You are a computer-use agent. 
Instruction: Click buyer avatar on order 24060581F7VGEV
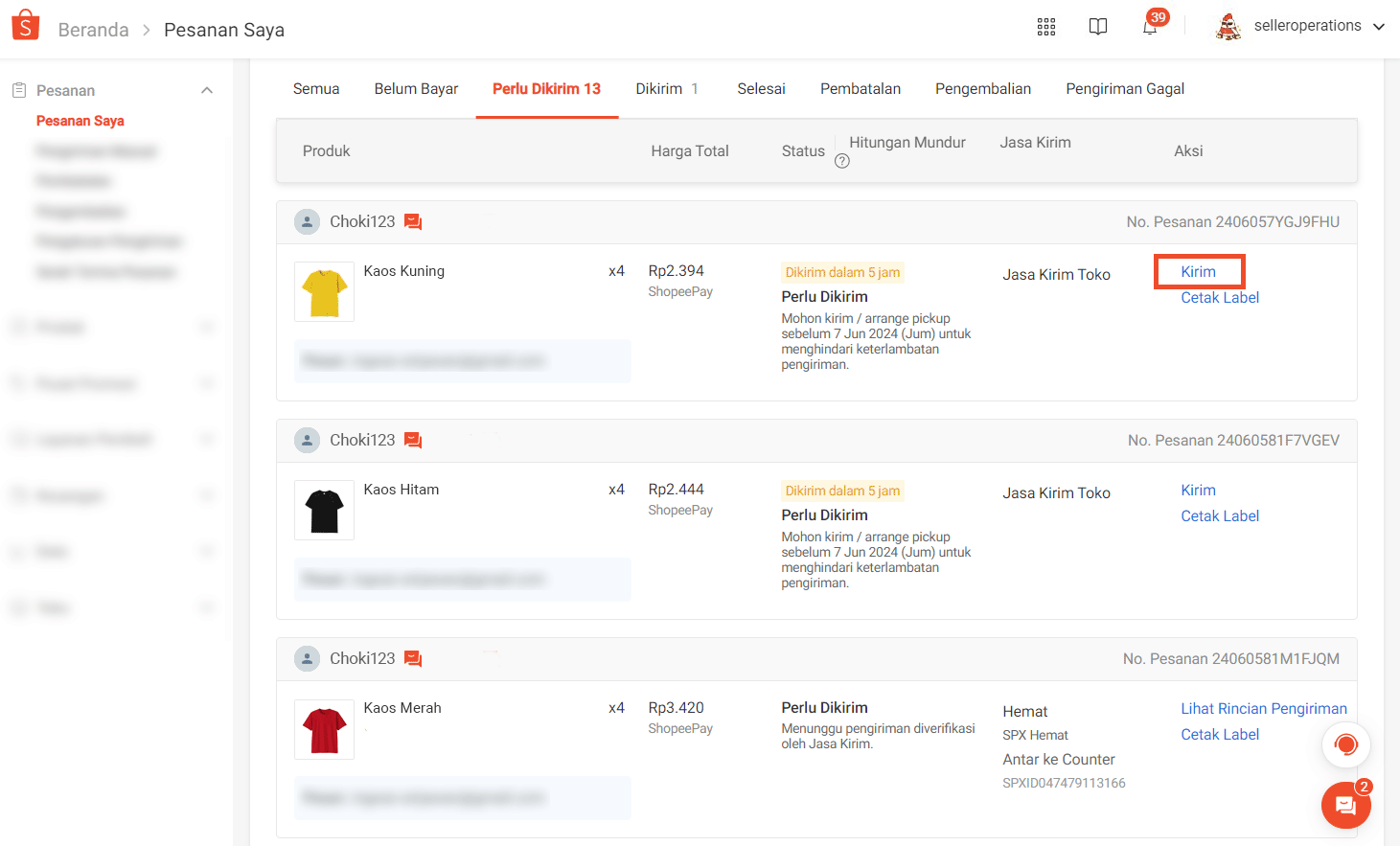tap(307, 441)
